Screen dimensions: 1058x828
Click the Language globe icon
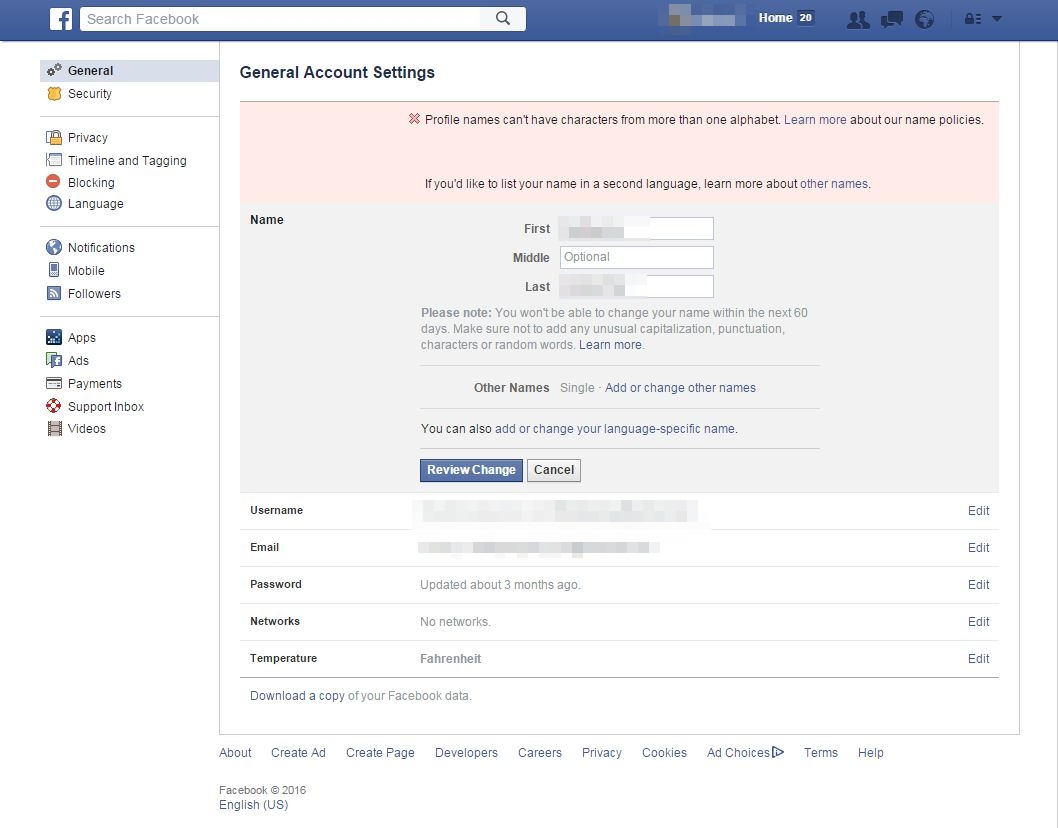54,203
